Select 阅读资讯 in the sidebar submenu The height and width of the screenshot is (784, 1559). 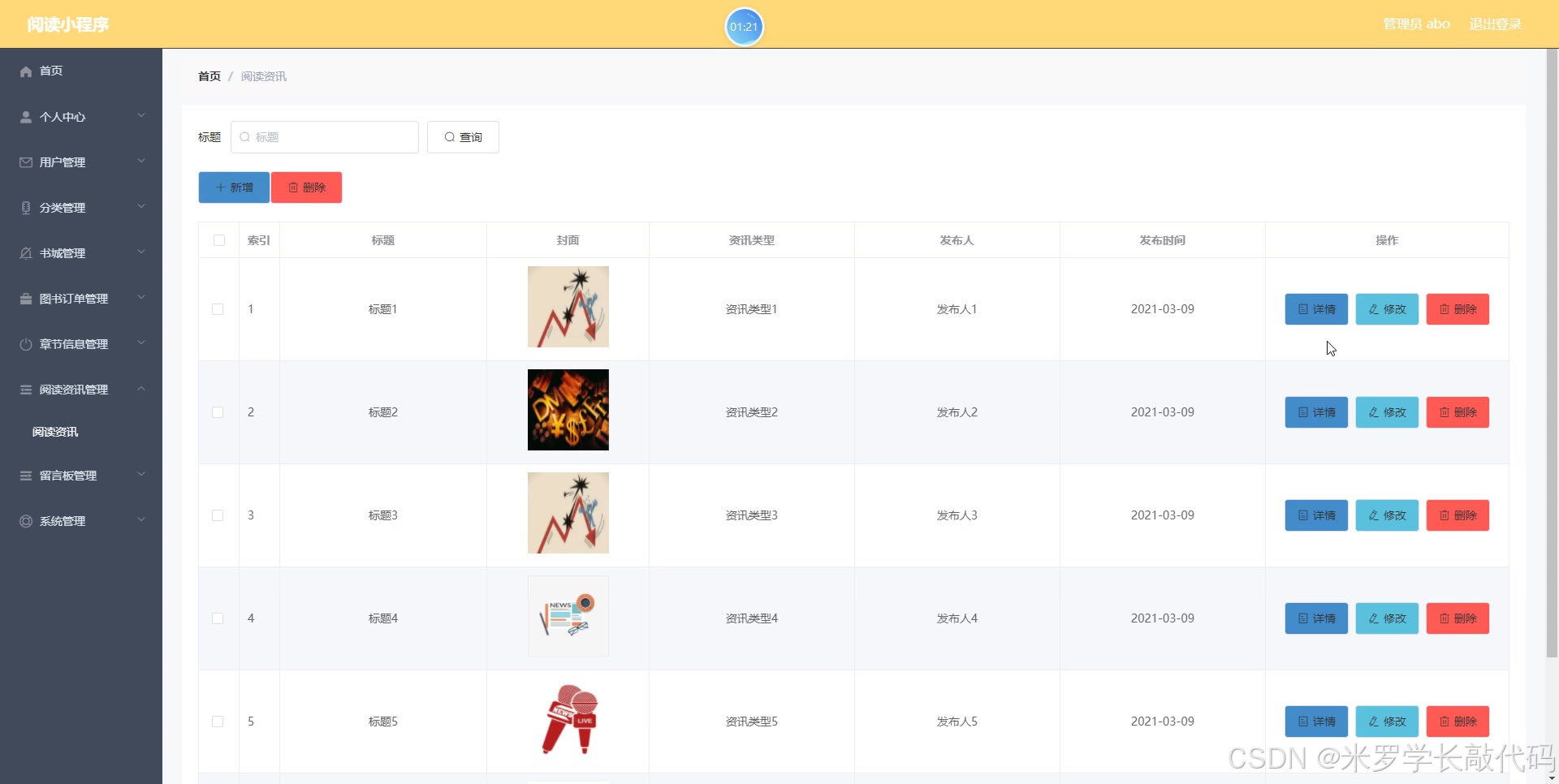click(x=54, y=432)
